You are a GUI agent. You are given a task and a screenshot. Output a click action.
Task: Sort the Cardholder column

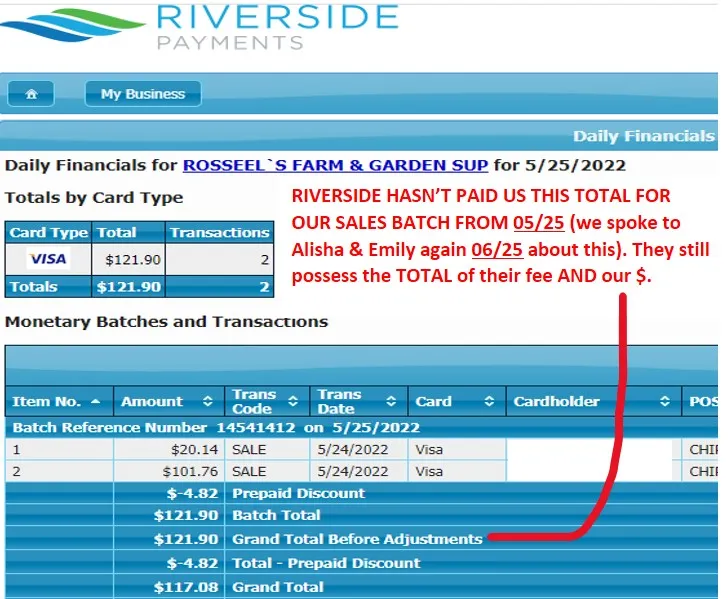pos(665,401)
